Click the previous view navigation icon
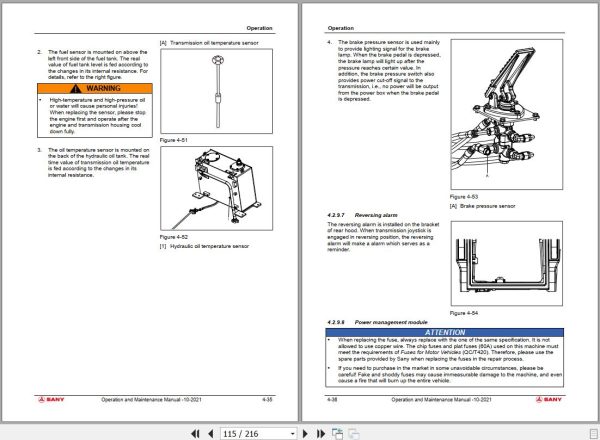This screenshot has height=440, width=600. pyautogui.click(x=337, y=433)
